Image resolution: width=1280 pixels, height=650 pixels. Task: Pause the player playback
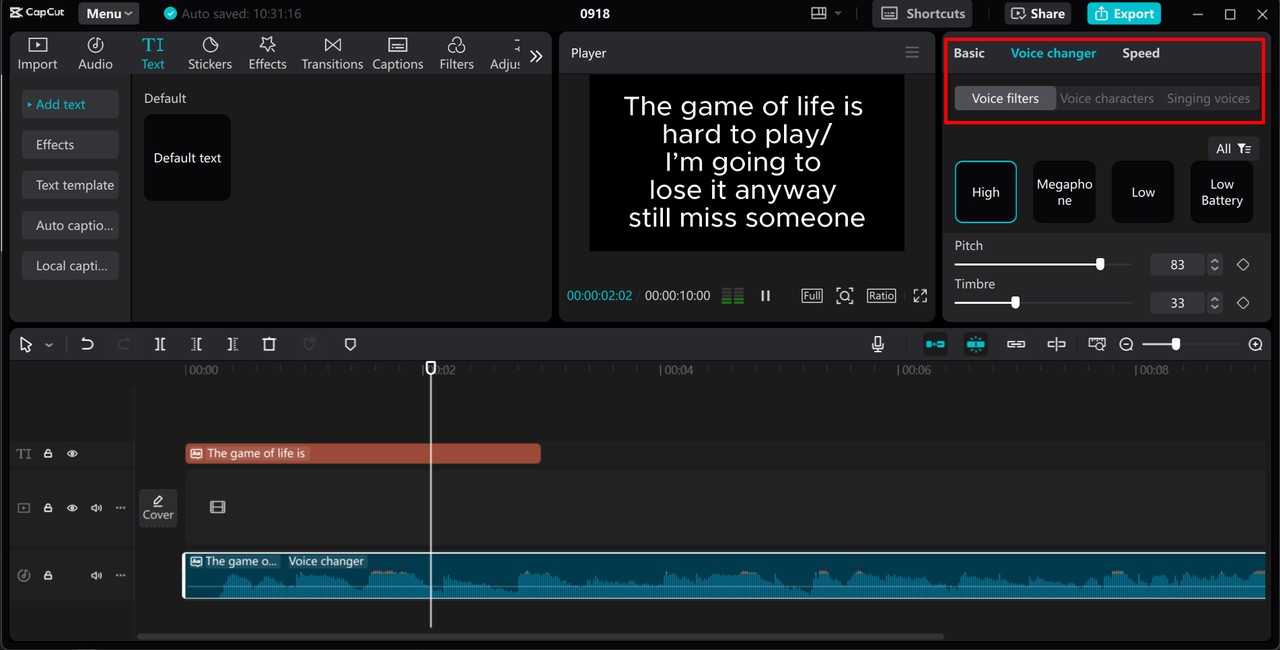(765, 296)
